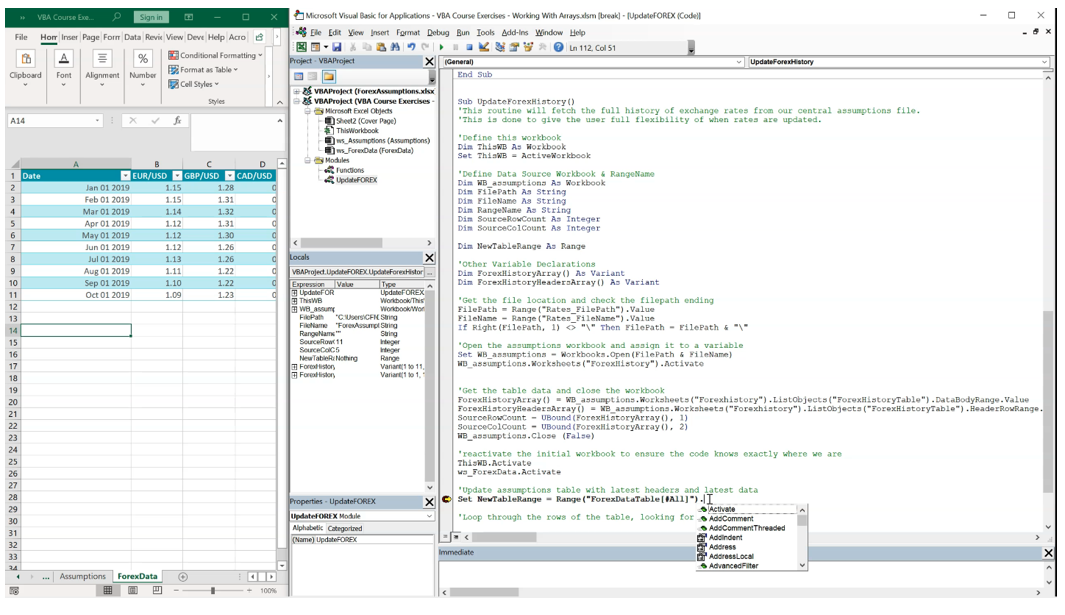Collapse the Modules folder node

(307, 160)
